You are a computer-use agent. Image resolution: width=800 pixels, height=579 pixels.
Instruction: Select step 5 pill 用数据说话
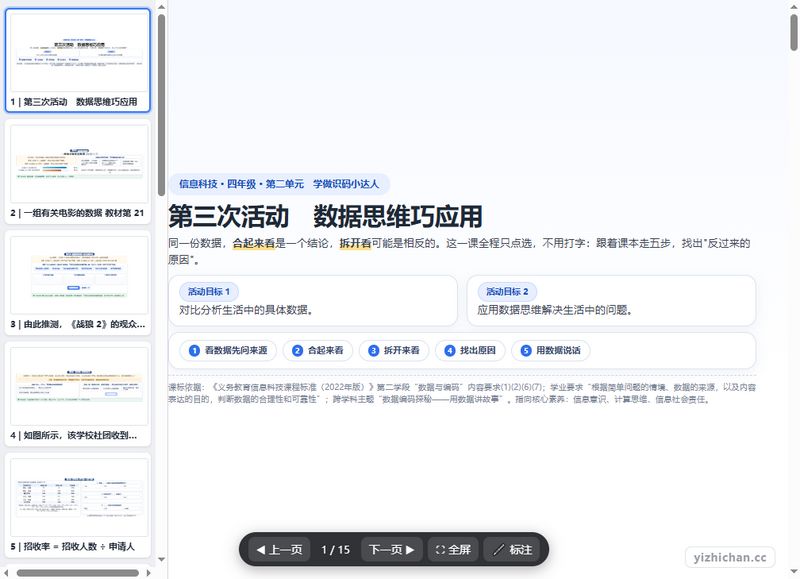click(551, 350)
